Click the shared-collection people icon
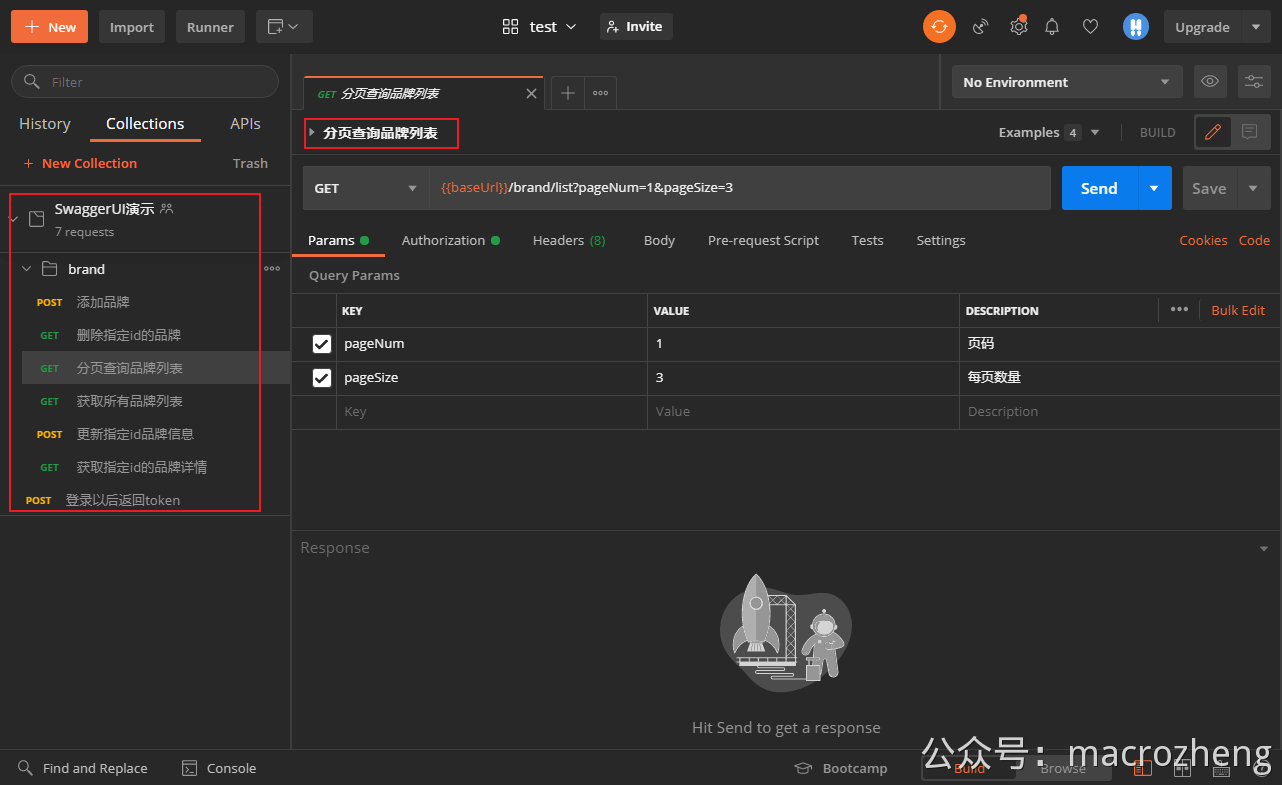The image size is (1282, 785). click(x=167, y=209)
